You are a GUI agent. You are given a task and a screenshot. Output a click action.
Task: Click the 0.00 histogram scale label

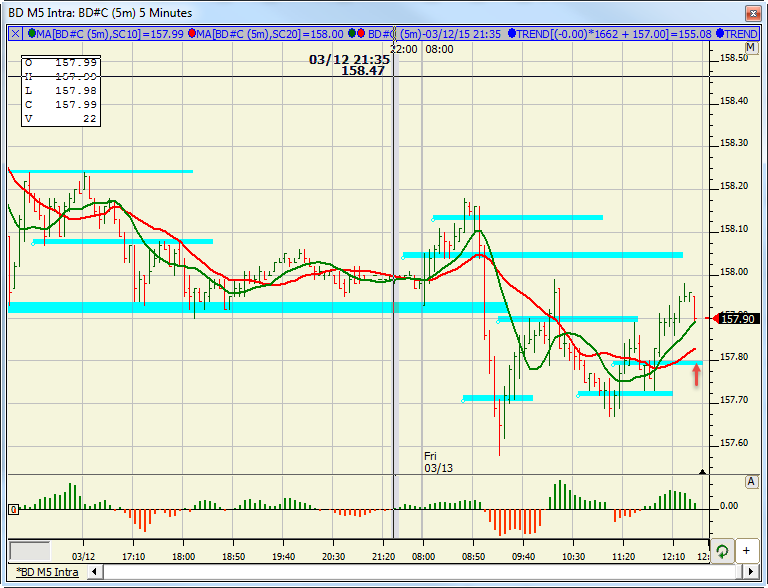pos(729,506)
